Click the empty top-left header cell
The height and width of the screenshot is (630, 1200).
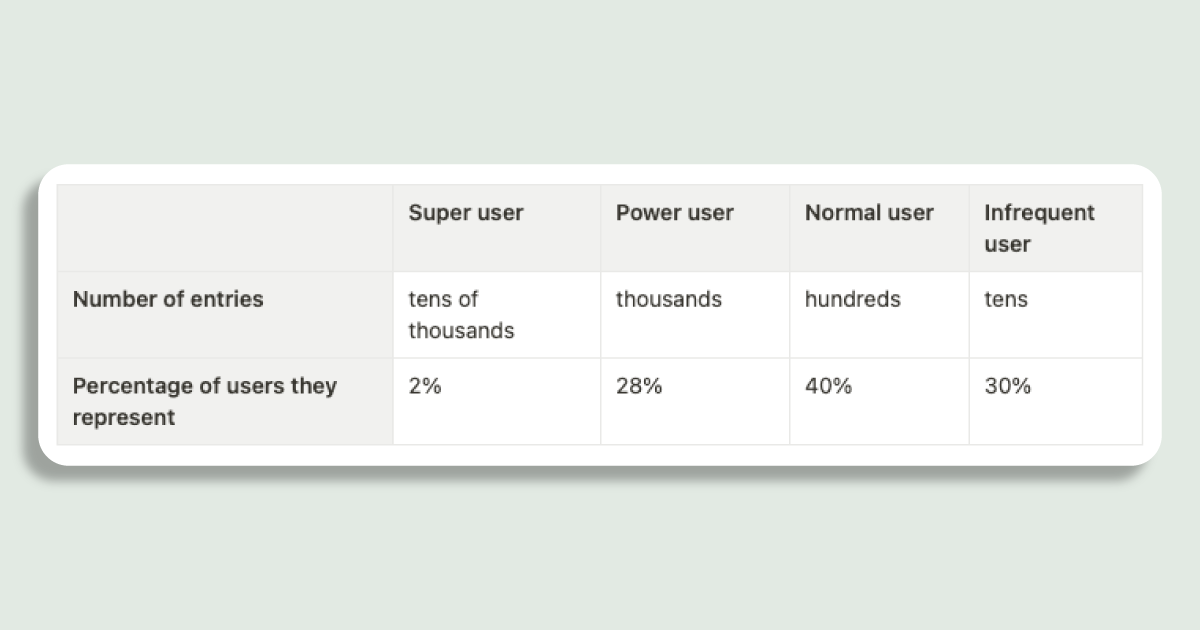[224, 228]
